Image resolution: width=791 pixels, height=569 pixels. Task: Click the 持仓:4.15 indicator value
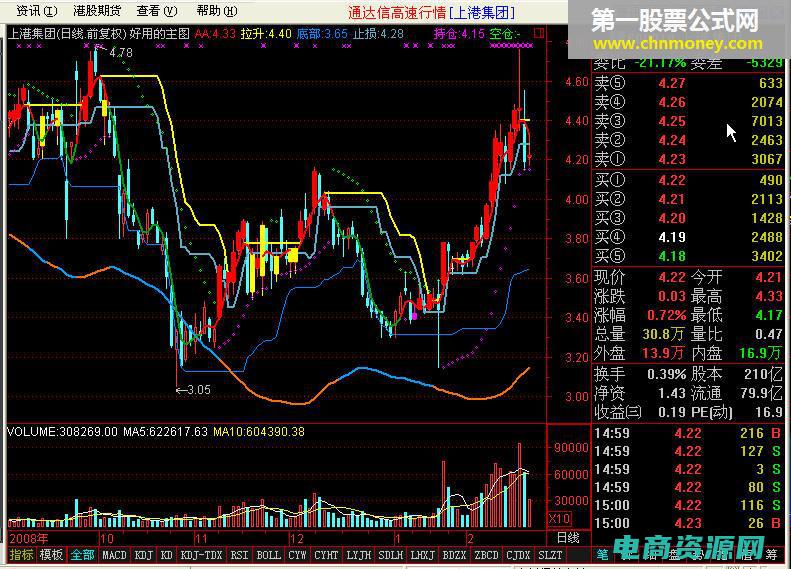coord(459,34)
